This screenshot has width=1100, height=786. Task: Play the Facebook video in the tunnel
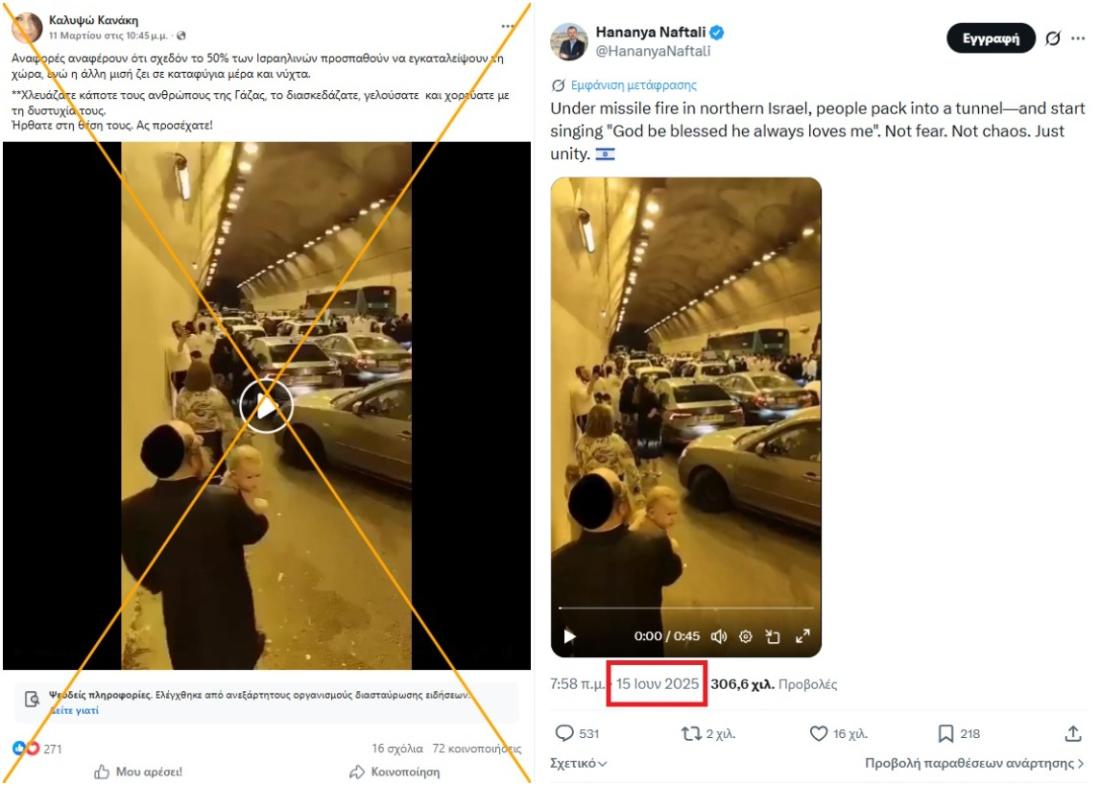click(x=266, y=406)
